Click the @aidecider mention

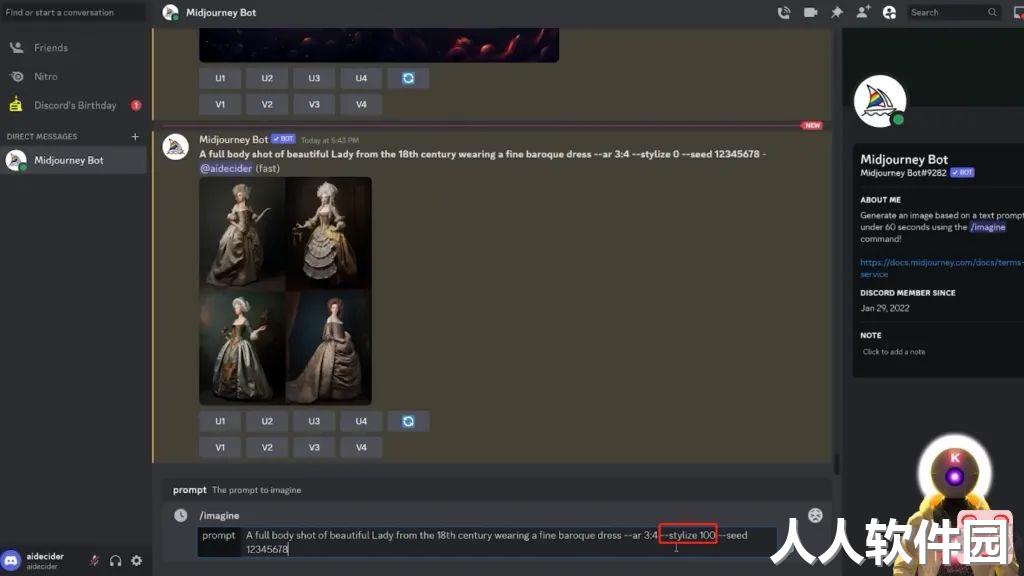(x=226, y=168)
